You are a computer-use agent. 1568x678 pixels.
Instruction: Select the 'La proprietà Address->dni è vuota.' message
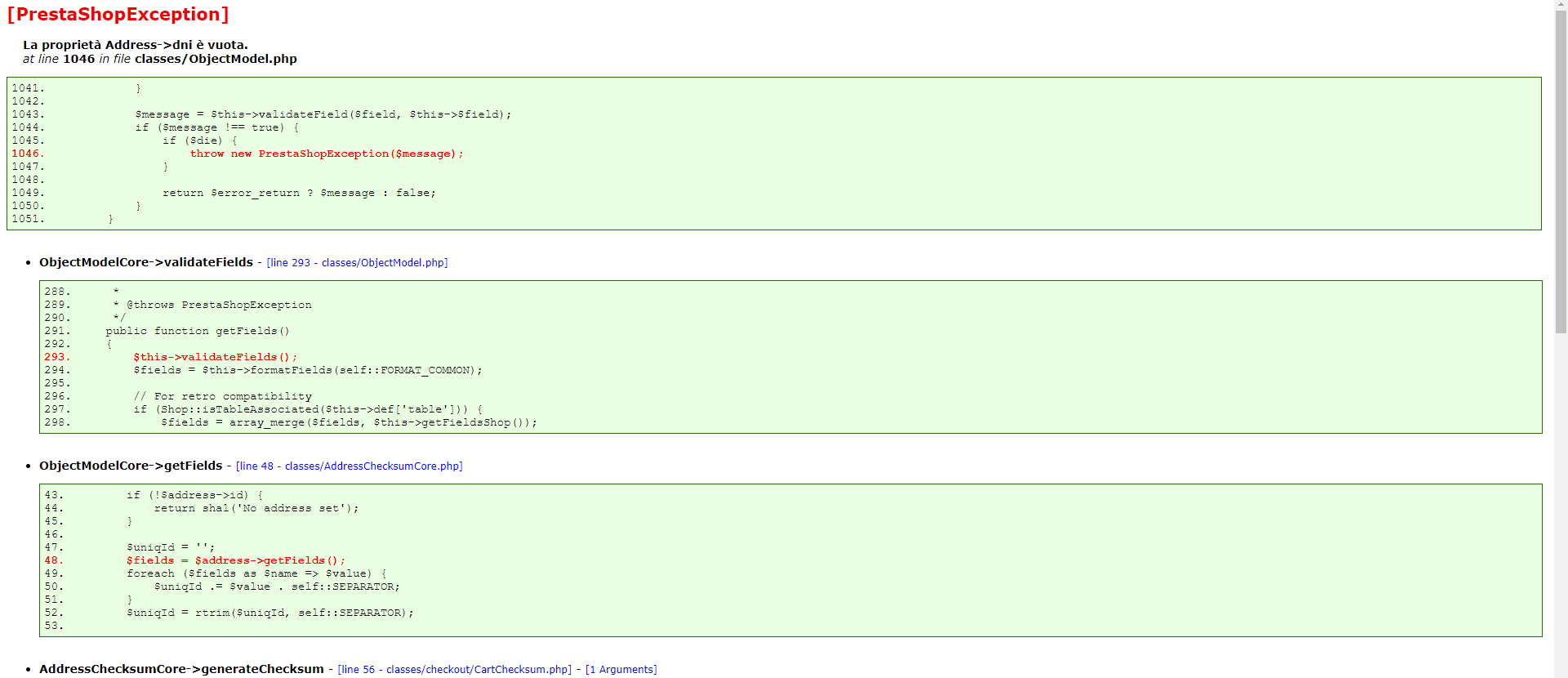coord(136,45)
